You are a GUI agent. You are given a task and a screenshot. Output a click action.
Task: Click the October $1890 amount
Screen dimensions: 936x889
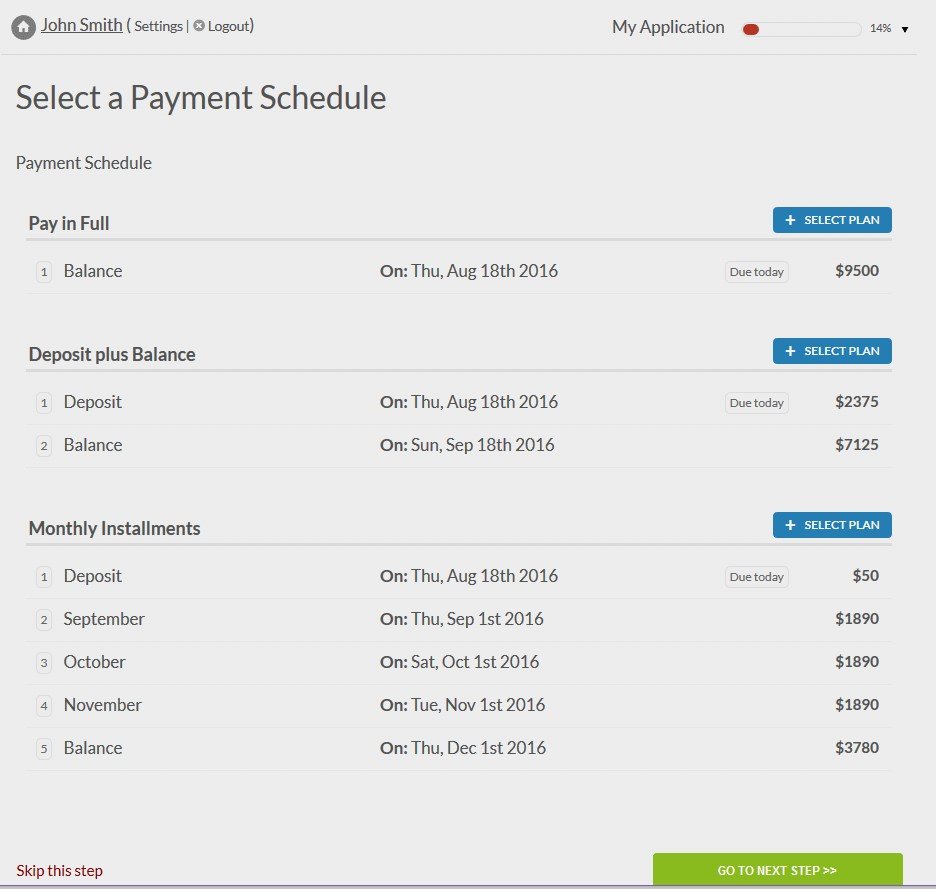[x=857, y=662]
